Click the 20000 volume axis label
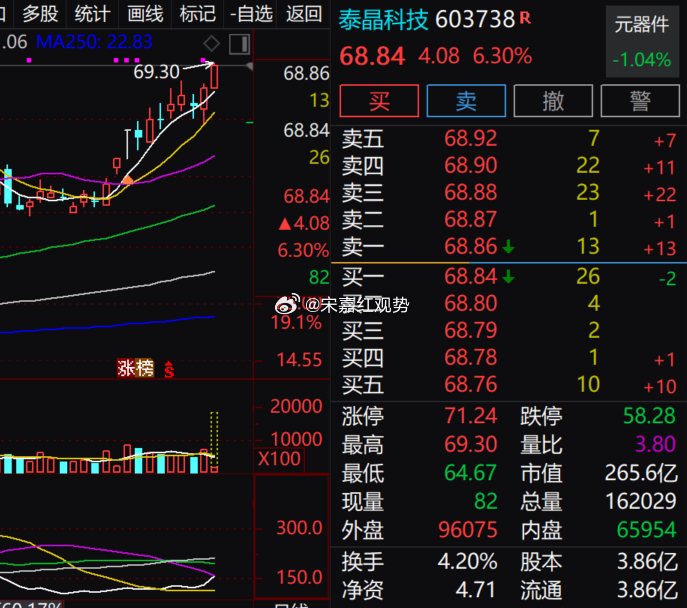Viewport: 687px width, 608px height. click(x=296, y=407)
